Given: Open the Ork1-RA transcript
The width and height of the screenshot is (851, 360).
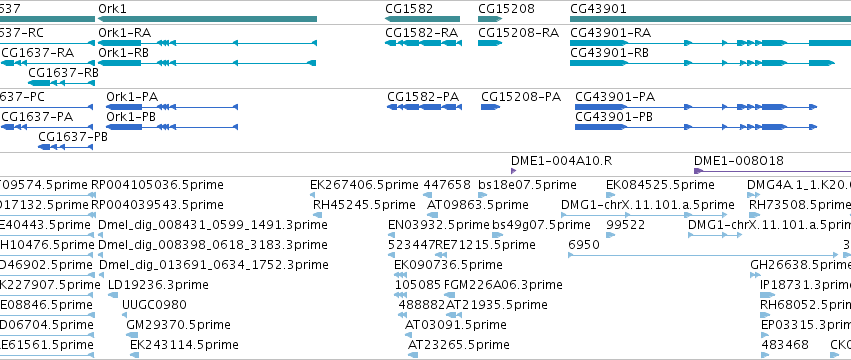Looking at the screenshot, I should click(x=207, y=43).
